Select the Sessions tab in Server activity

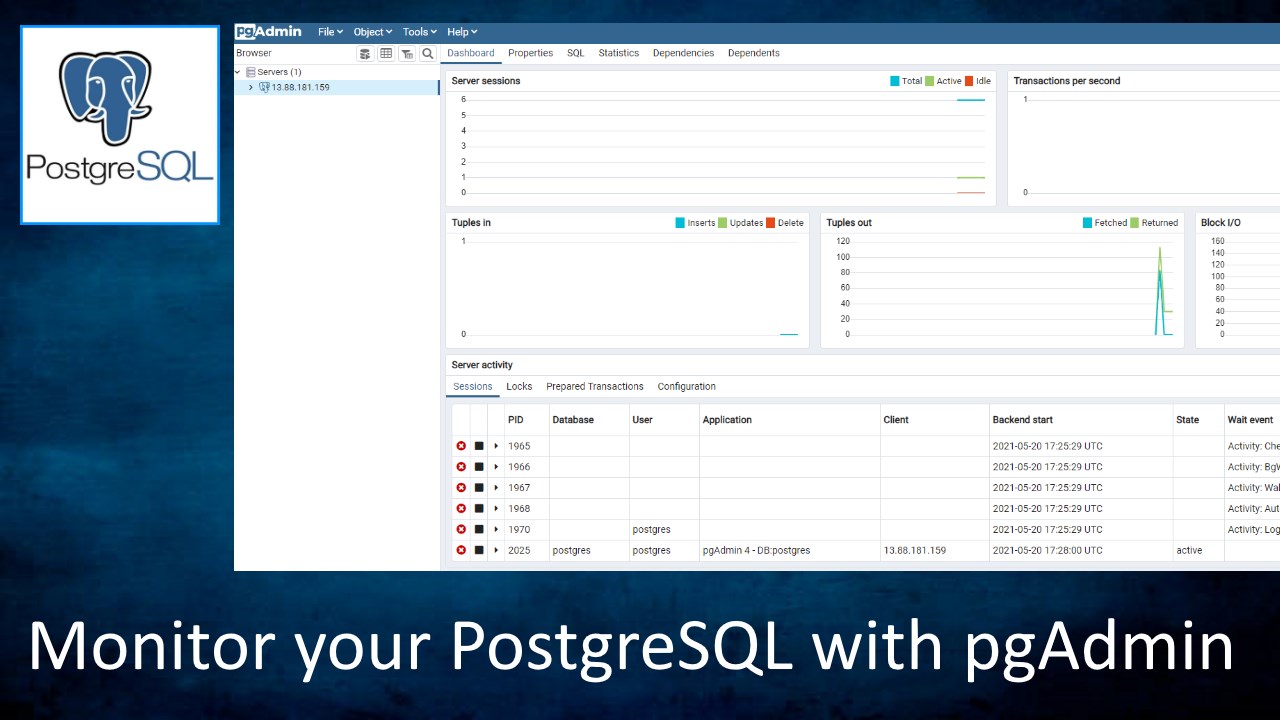click(x=473, y=386)
